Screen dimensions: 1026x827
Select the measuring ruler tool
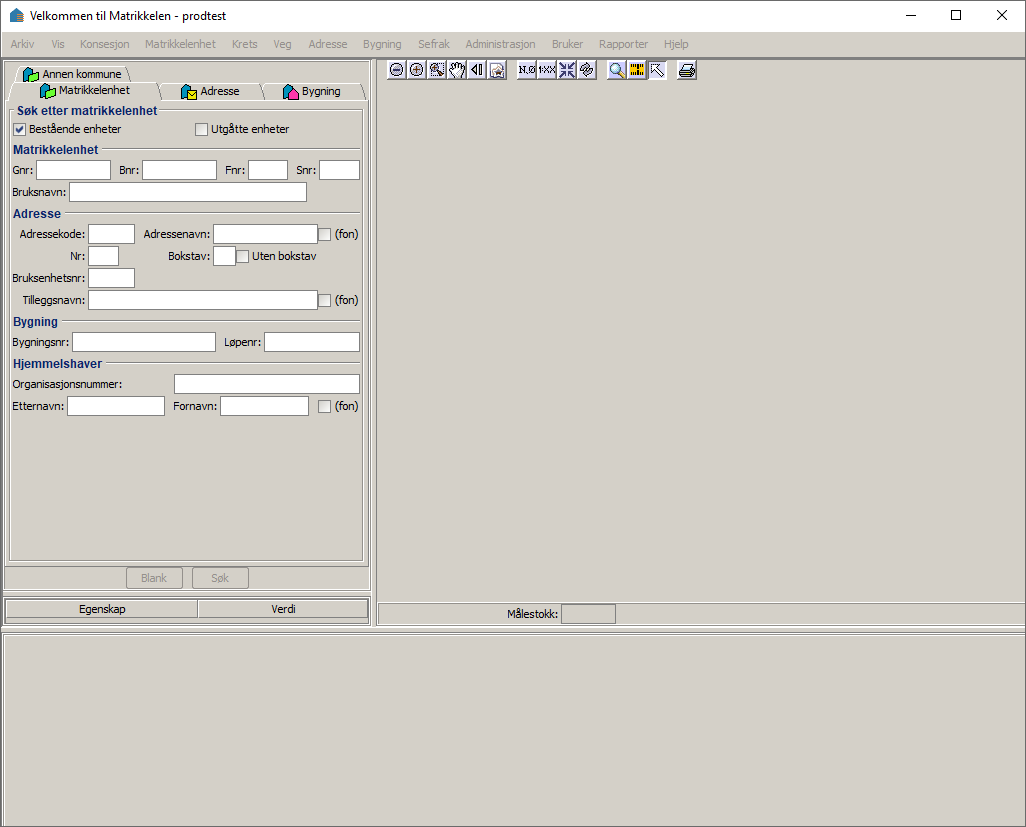coord(637,70)
